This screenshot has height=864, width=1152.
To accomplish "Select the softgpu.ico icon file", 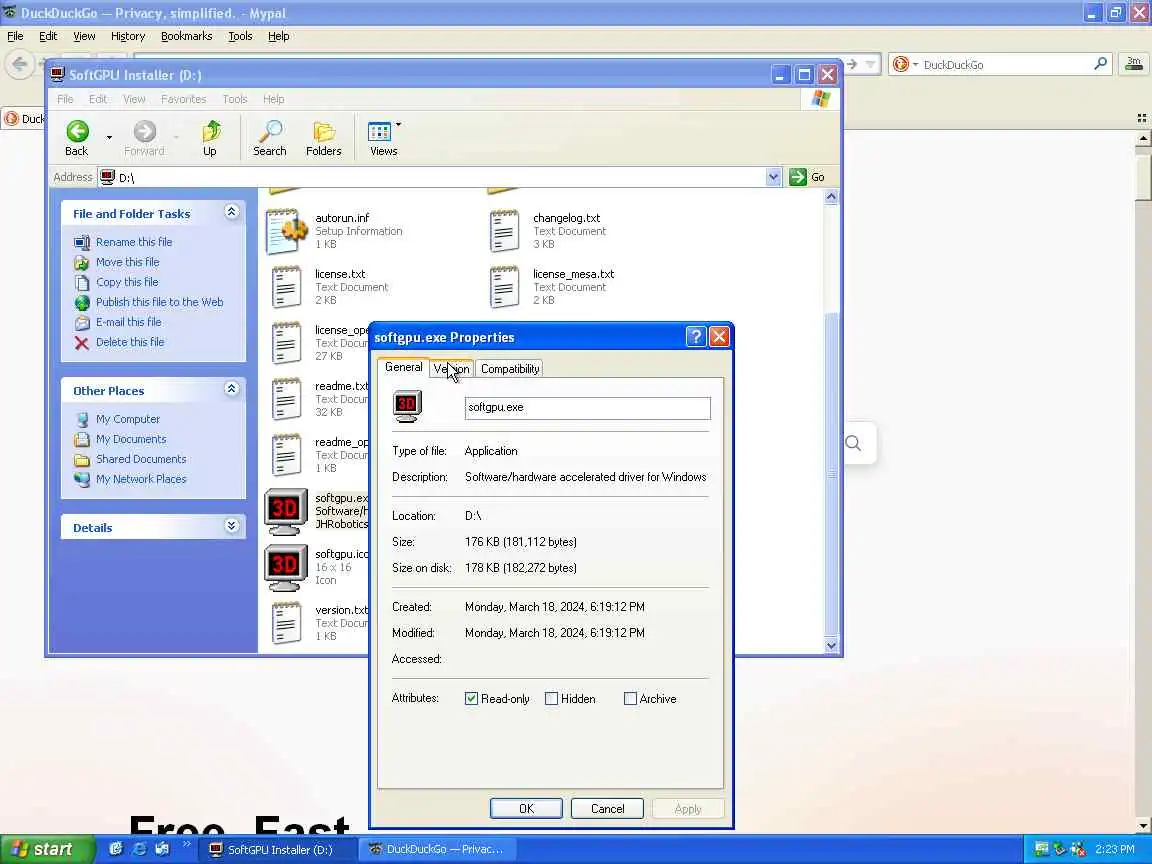I will [286, 566].
